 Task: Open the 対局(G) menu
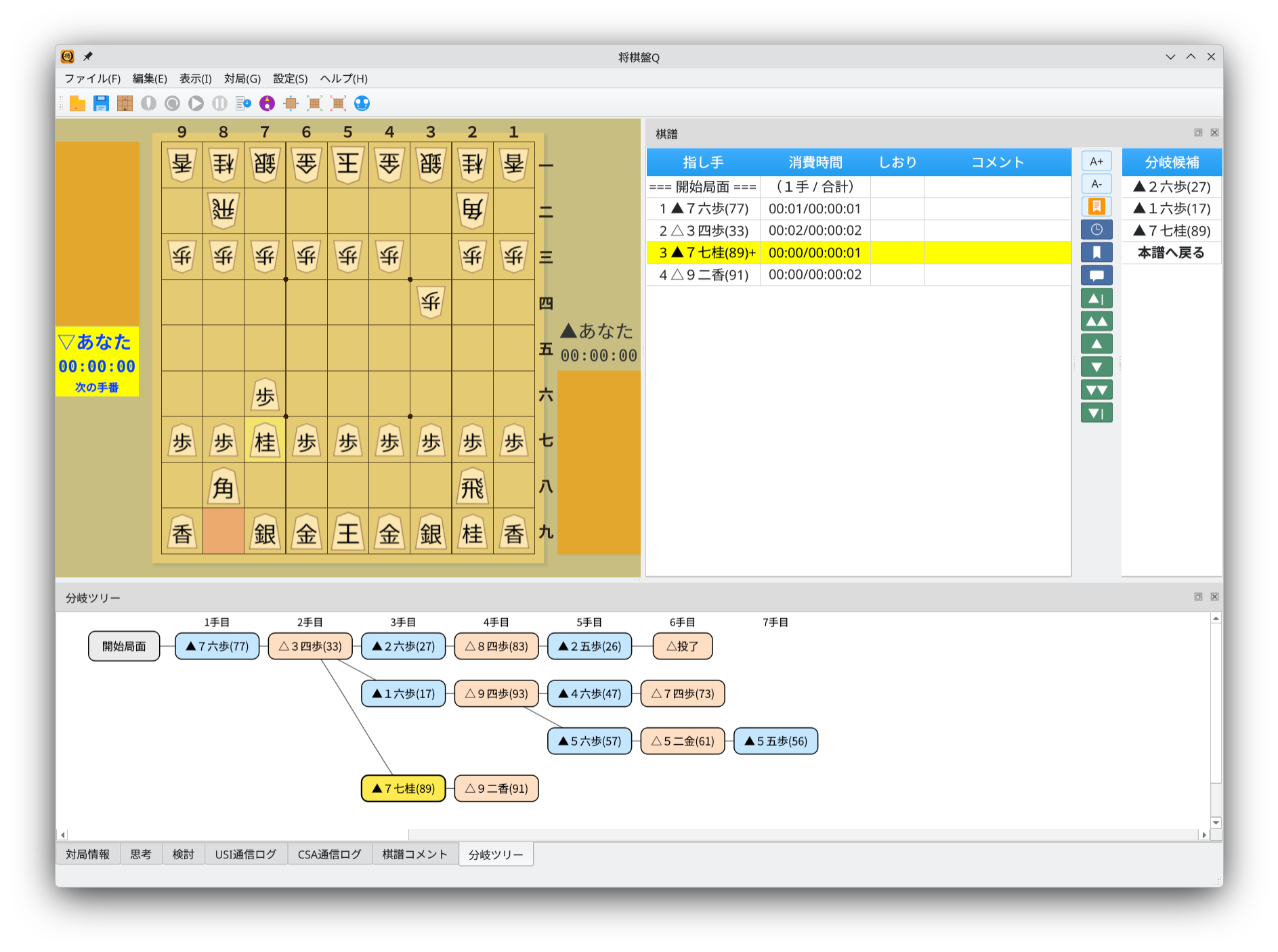coord(242,79)
